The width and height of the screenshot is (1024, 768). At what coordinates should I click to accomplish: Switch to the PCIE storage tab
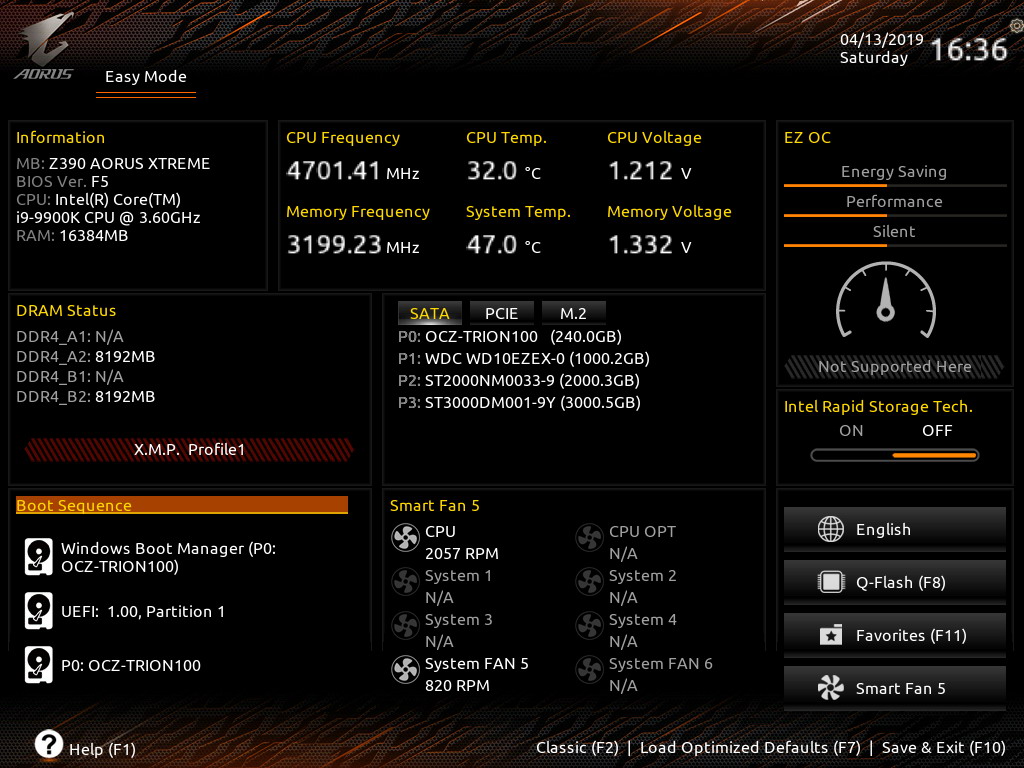[x=501, y=313]
